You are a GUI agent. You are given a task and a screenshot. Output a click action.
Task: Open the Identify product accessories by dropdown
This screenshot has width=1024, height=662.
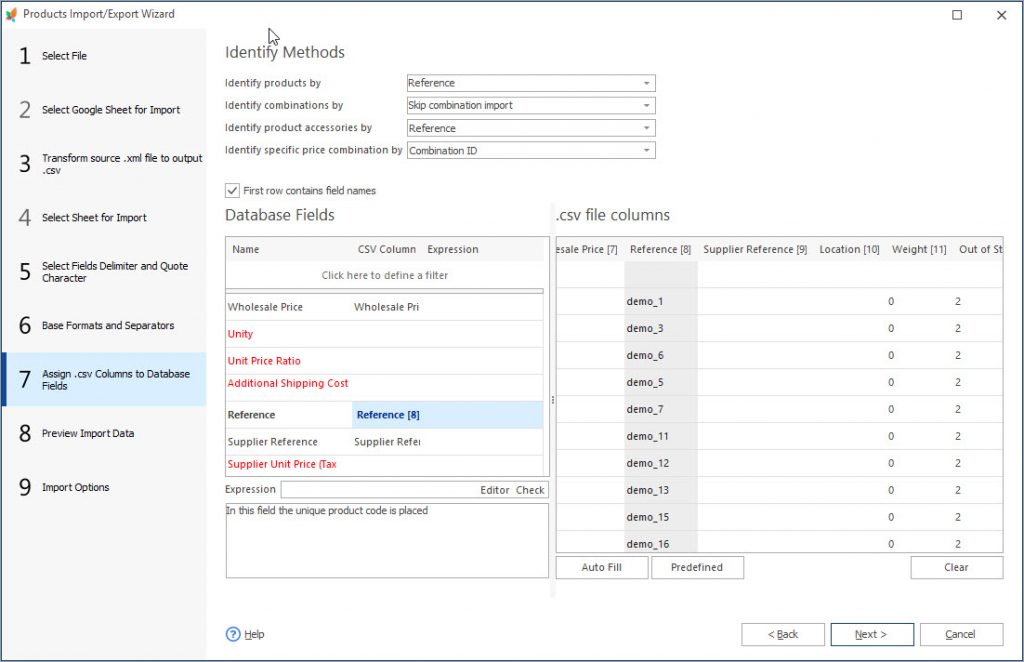click(645, 127)
